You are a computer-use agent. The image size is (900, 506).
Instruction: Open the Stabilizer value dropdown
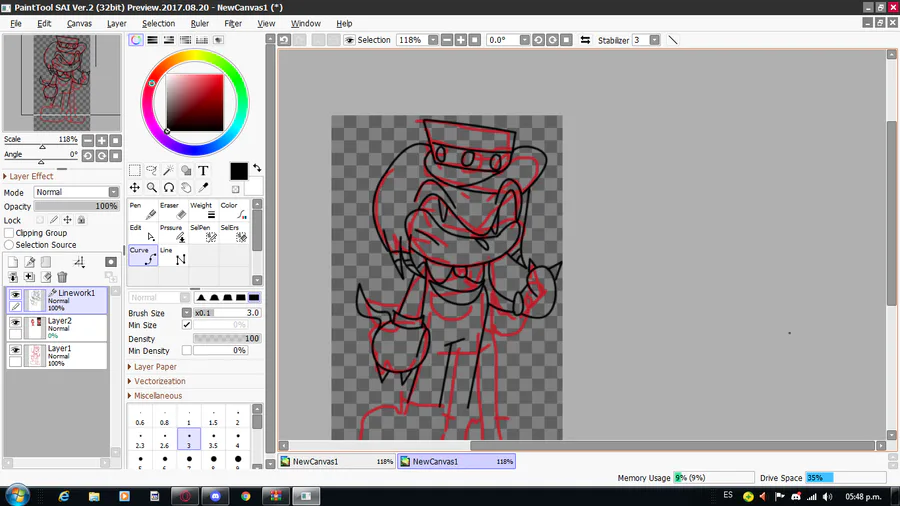[654, 40]
